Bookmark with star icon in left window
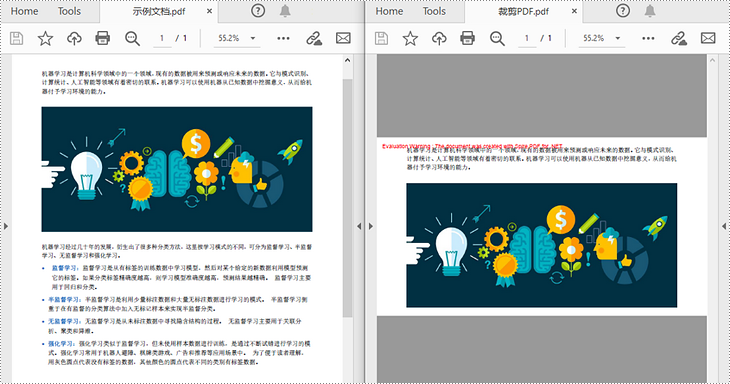730x384 pixels. point(45,38)
